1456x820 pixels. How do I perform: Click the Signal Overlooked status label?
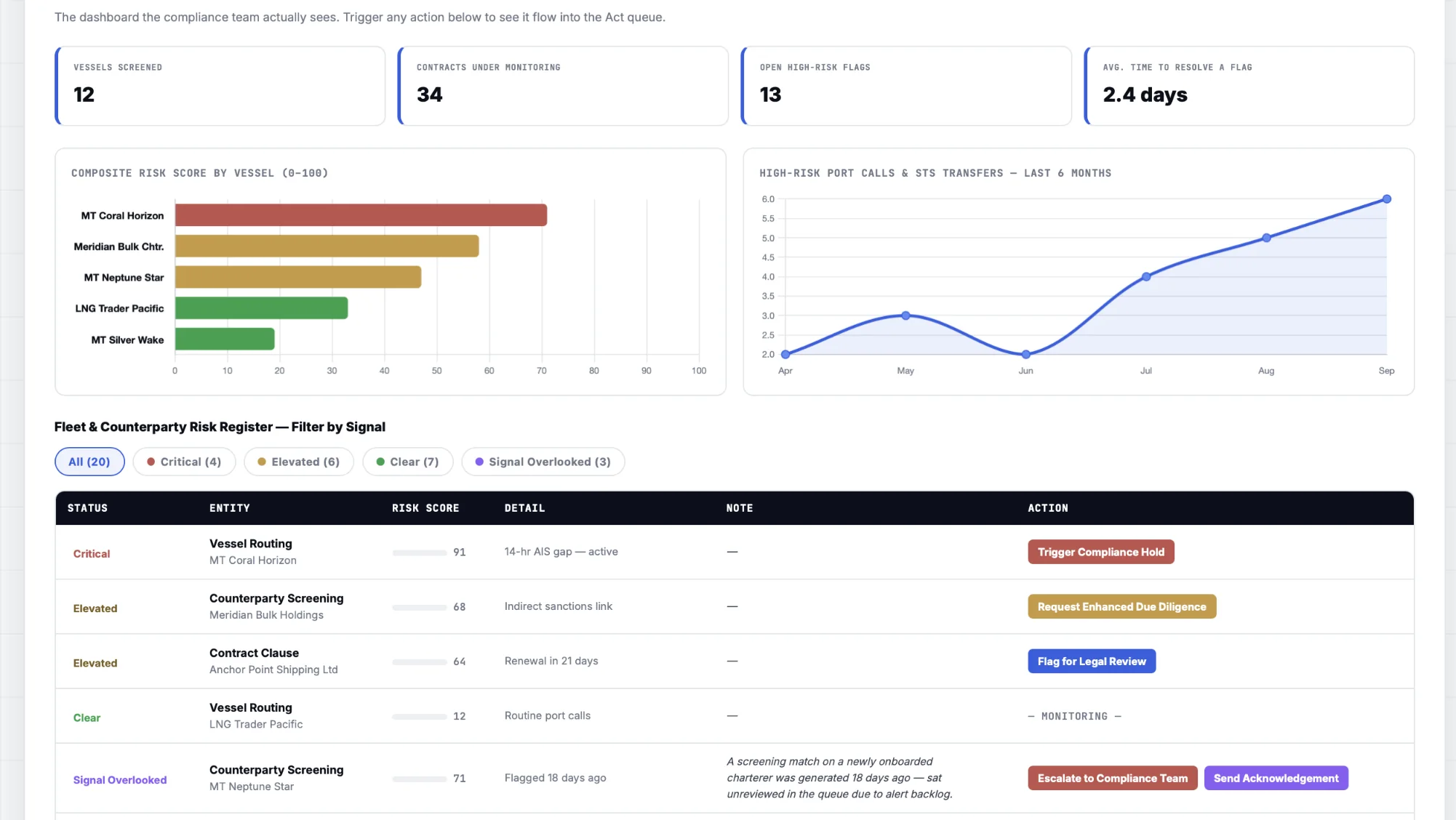pos(120,780)
